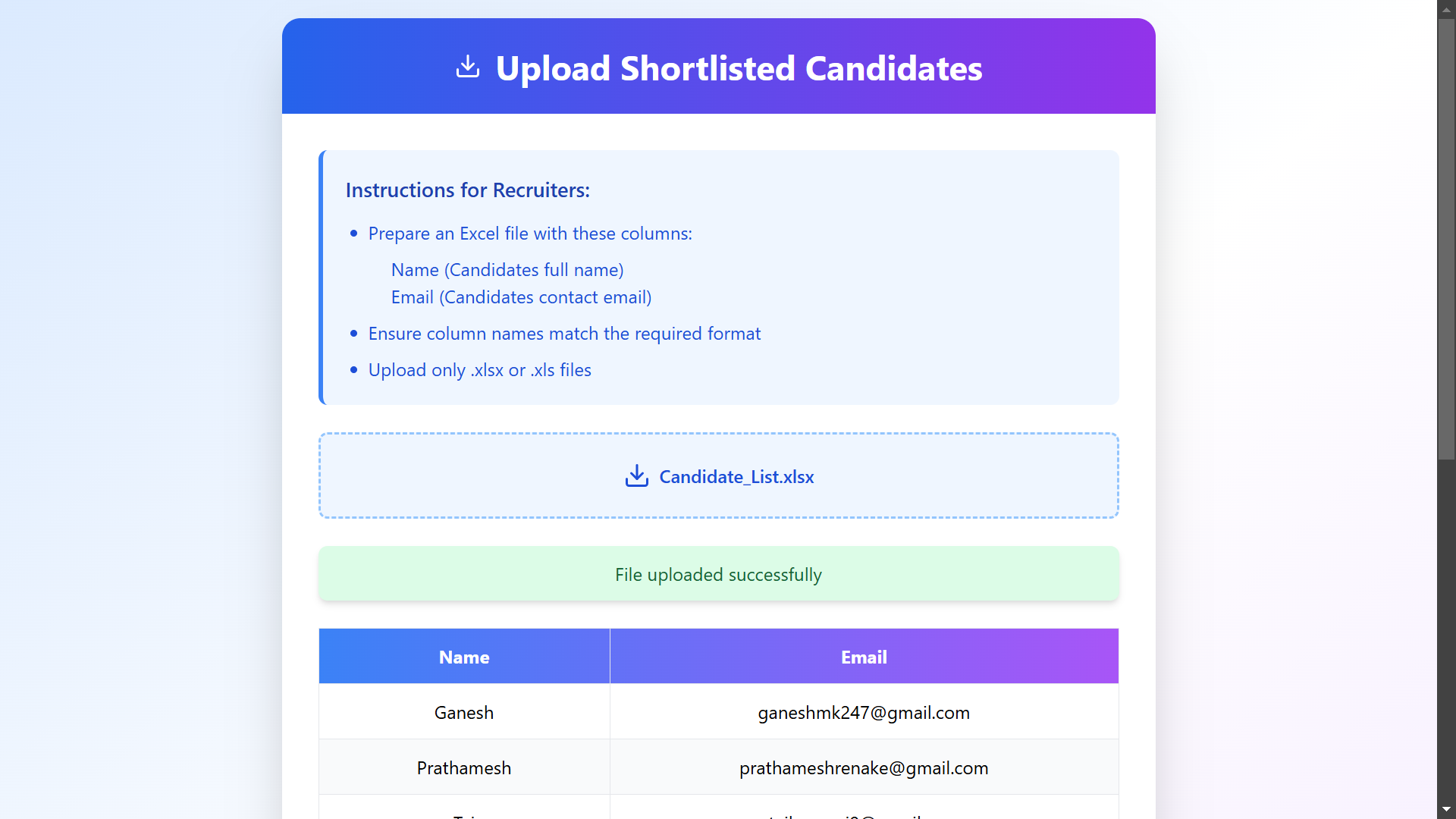This screenshot has width=1456, height=819.
Task: Click the Candidate_List.xlsx file name
Action: pos(736,477)
